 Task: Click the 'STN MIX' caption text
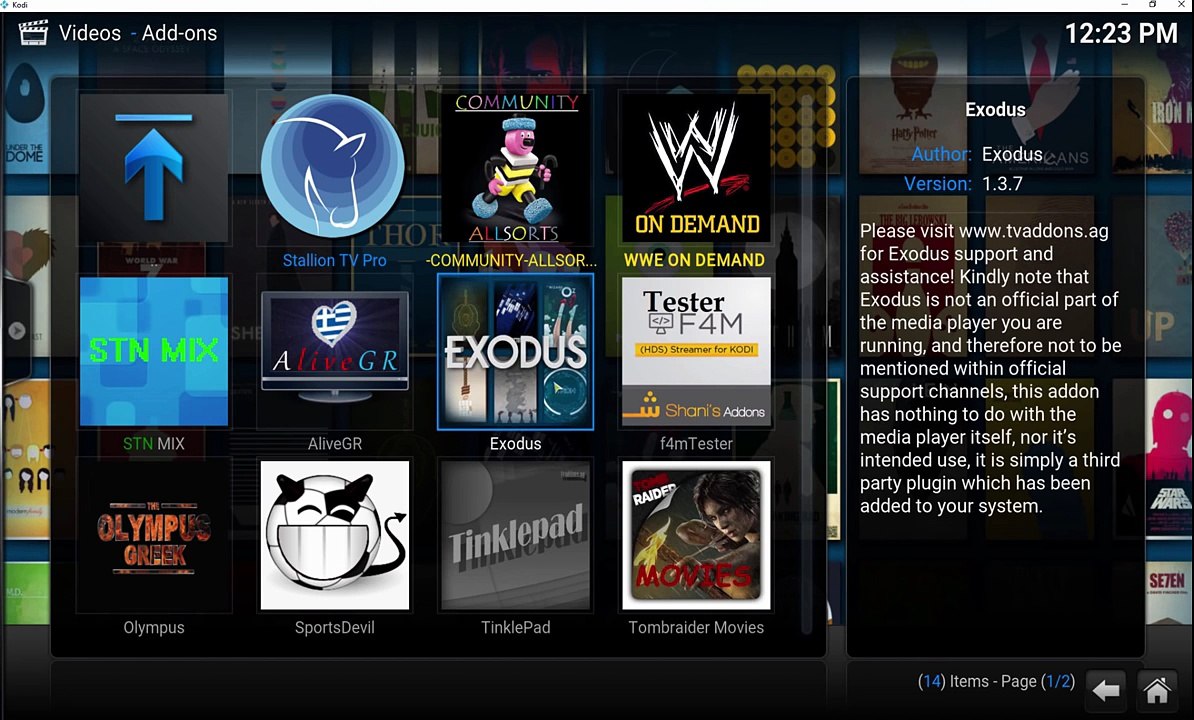[154, 444]
